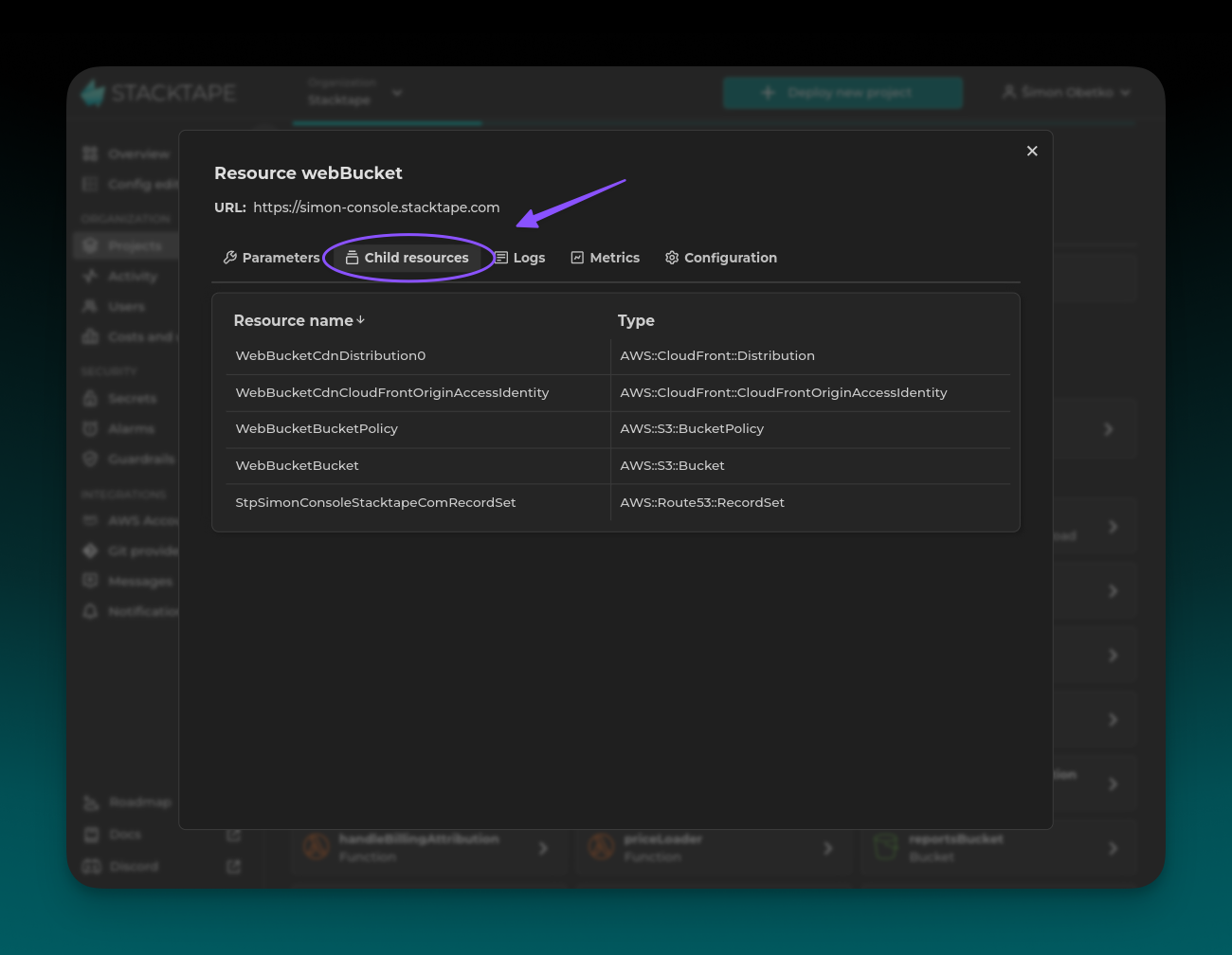Viewport: 1232px width, 955px height.
Task: Click the external-link icon beside Docs
Action: (234, 835)
